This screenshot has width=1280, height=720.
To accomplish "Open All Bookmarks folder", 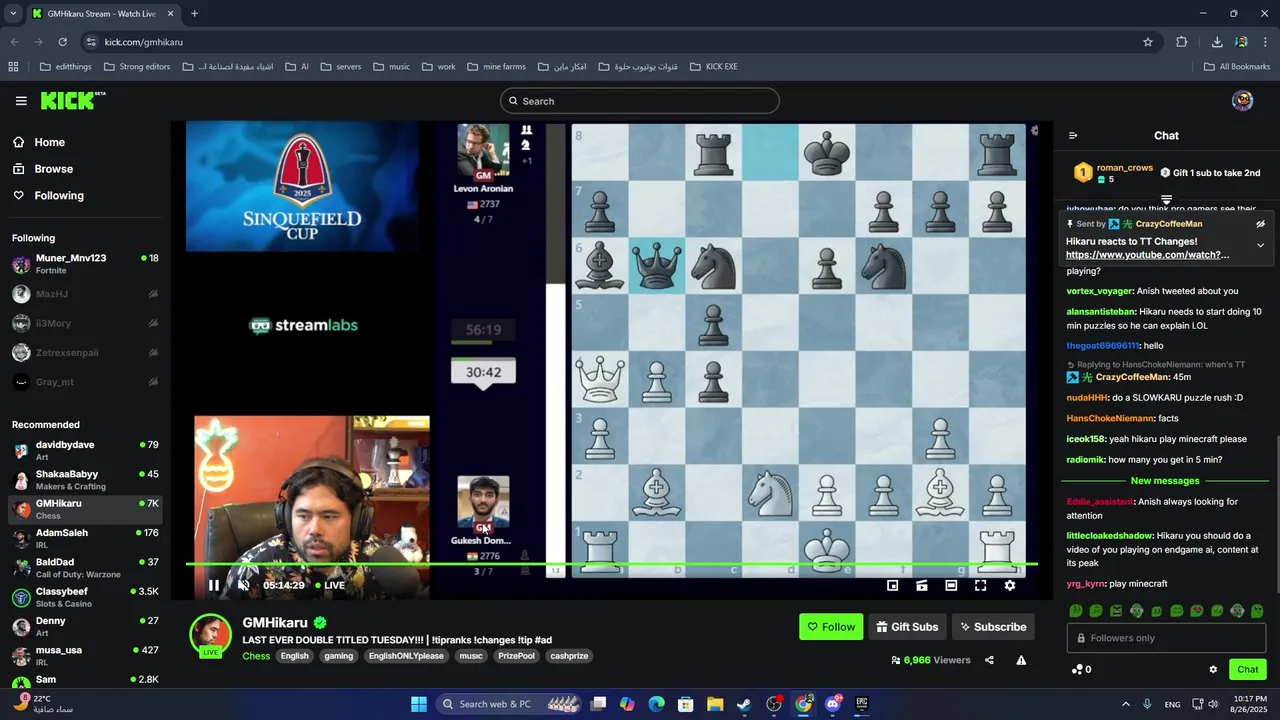I will [x=1236, y=67].
